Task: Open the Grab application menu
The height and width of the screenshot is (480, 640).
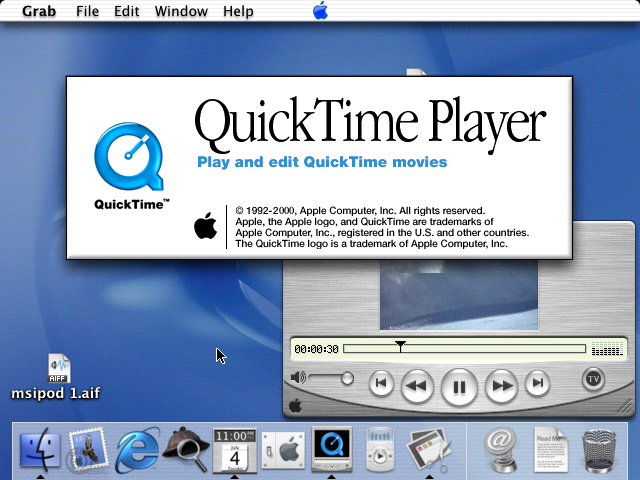Action: (x=39, y=11)
